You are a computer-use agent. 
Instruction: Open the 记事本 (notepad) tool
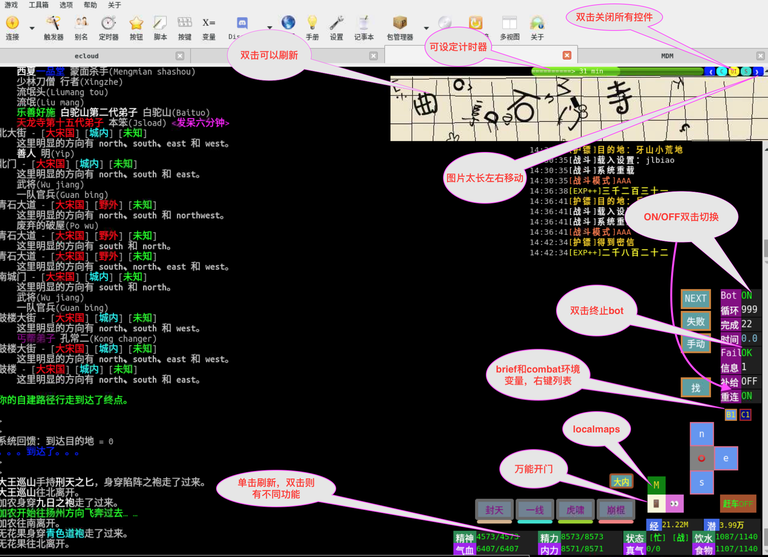point(364,25)
